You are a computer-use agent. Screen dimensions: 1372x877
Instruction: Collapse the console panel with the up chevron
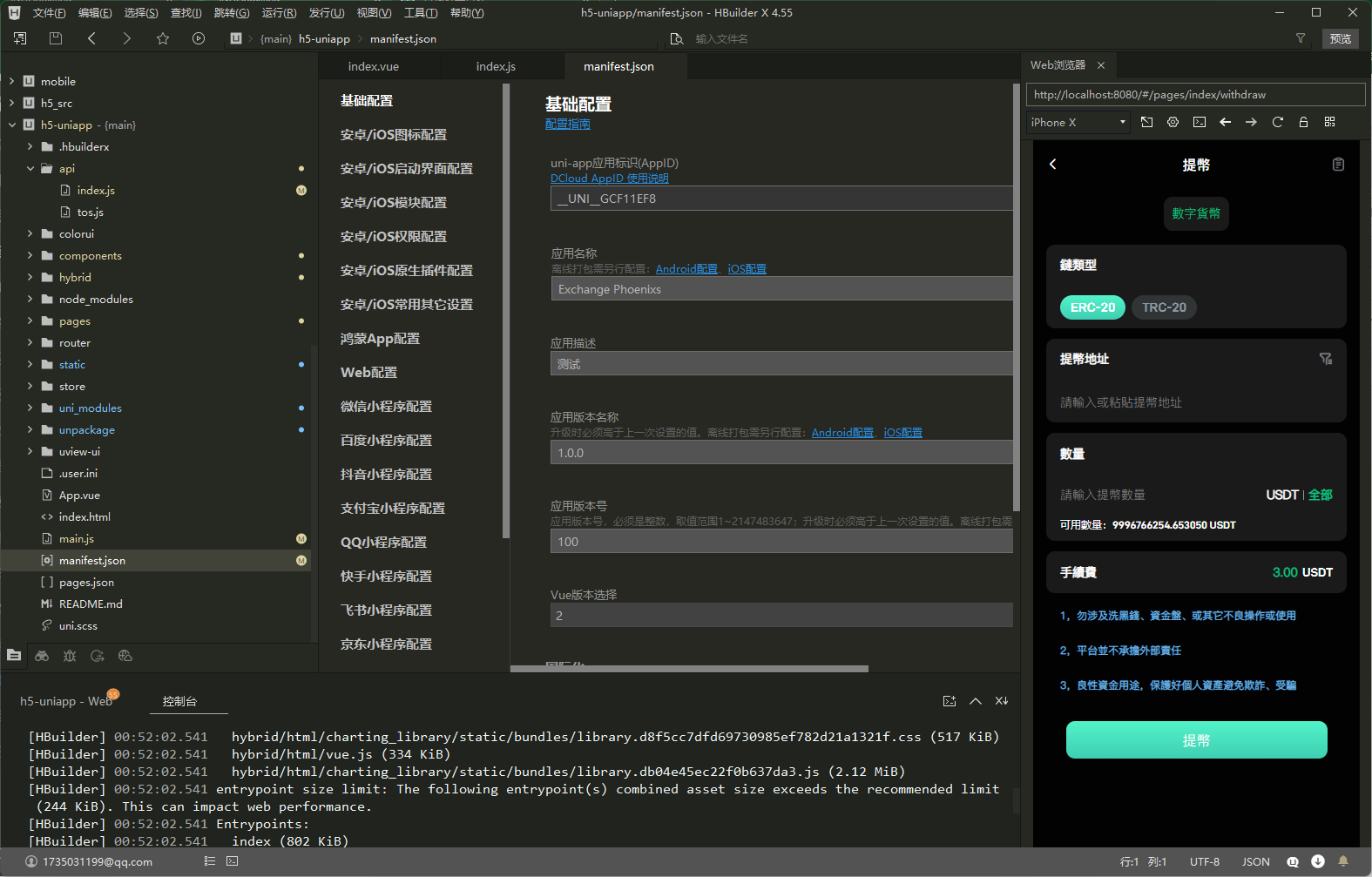coord(976,701)
